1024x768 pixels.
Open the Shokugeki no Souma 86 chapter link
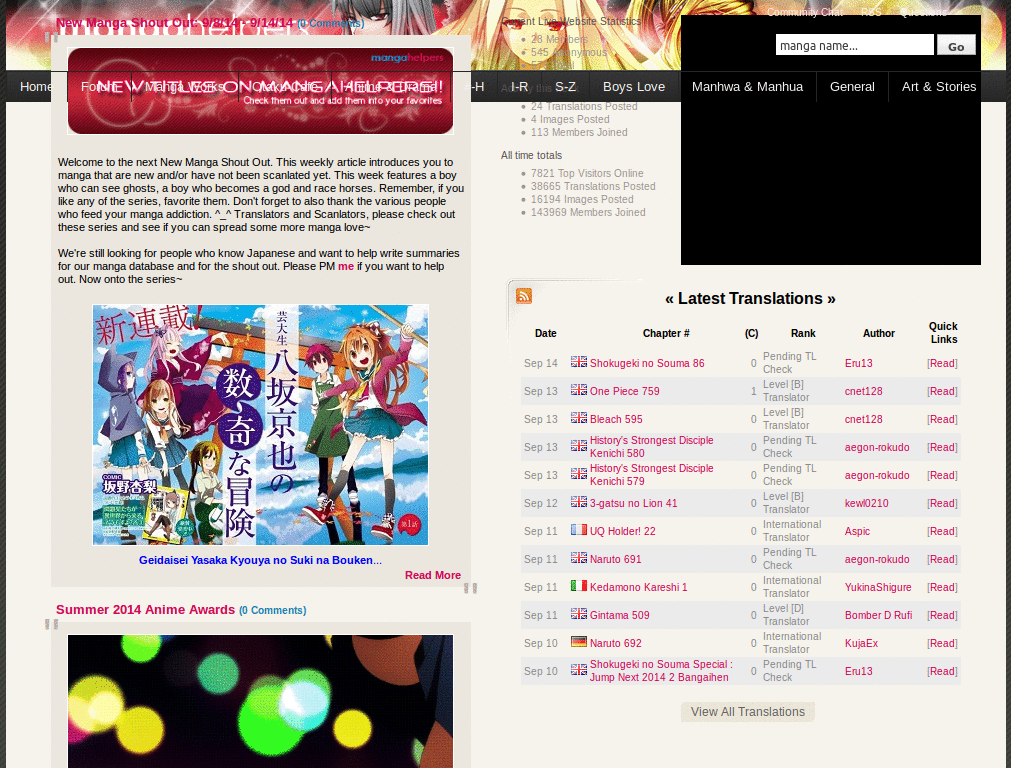click(x=647, y=363)
